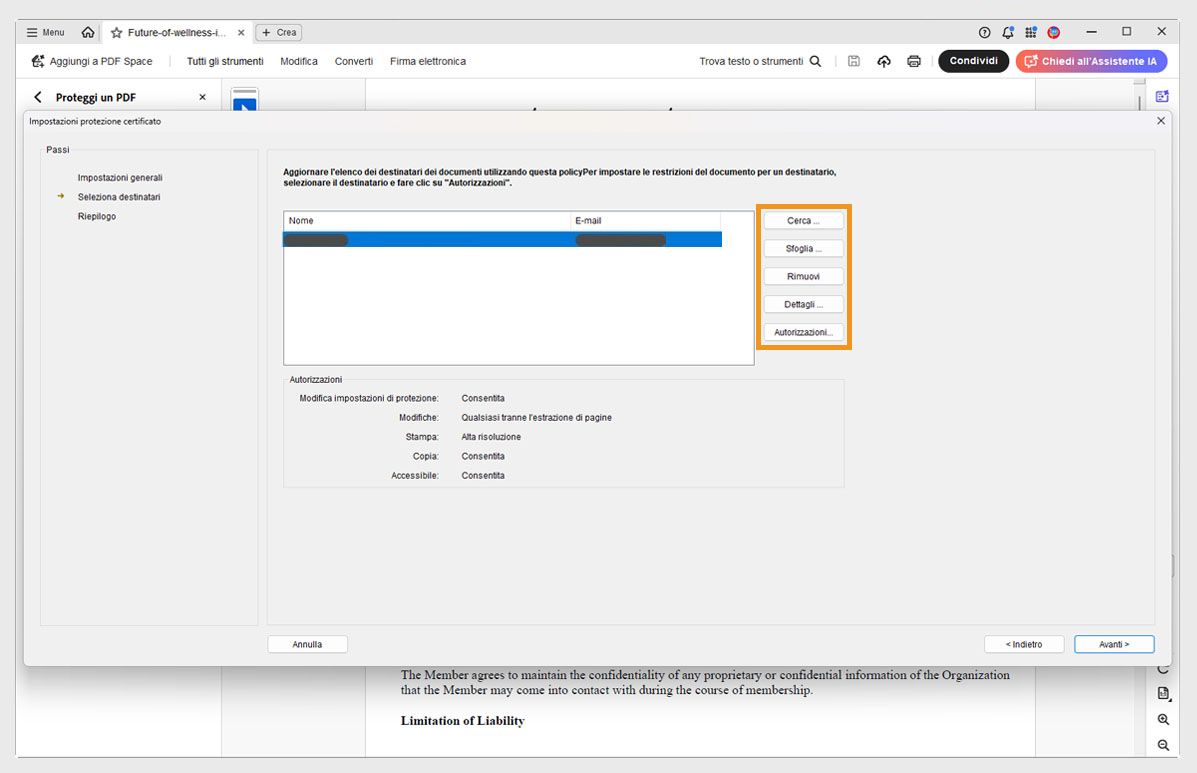The height and width of the screenshot is (773, 1197).
Task: Zoom out using the magnifier icon
Action: [1163, 744]
